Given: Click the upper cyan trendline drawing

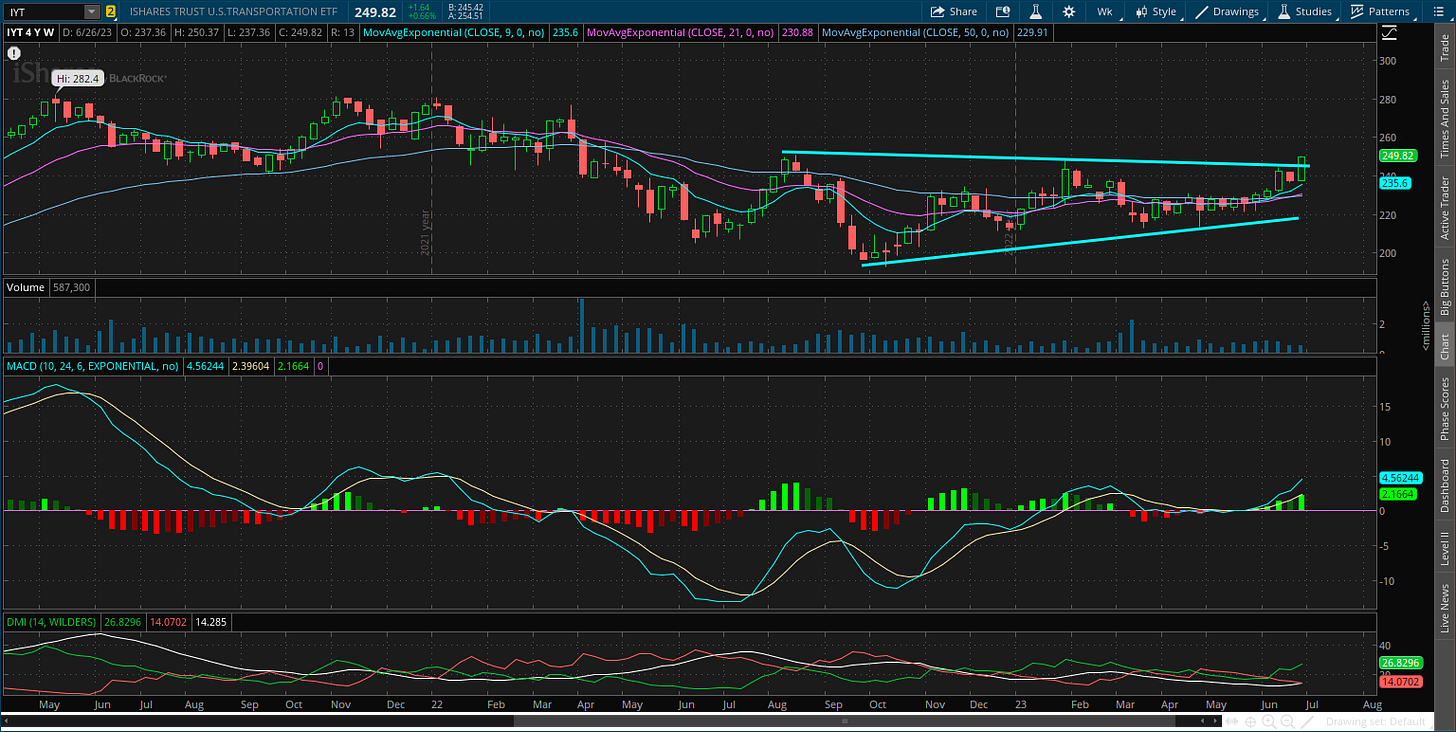Looking at the screenshot, I should click(x=1045, y=158).
